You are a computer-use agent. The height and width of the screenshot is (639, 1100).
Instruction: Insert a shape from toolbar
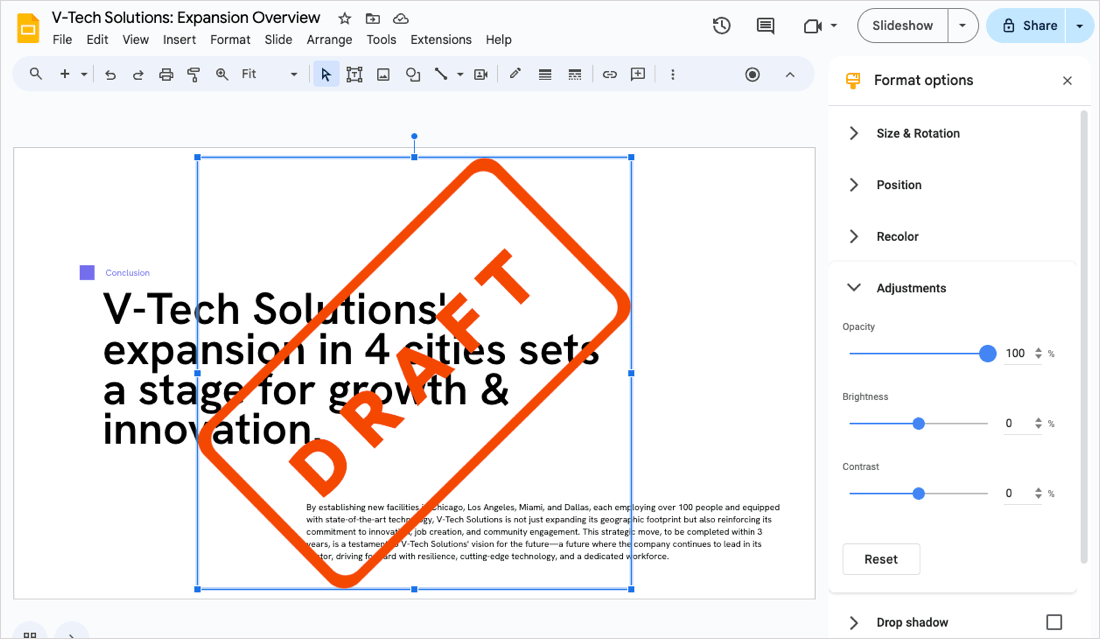tap(412, 74)
